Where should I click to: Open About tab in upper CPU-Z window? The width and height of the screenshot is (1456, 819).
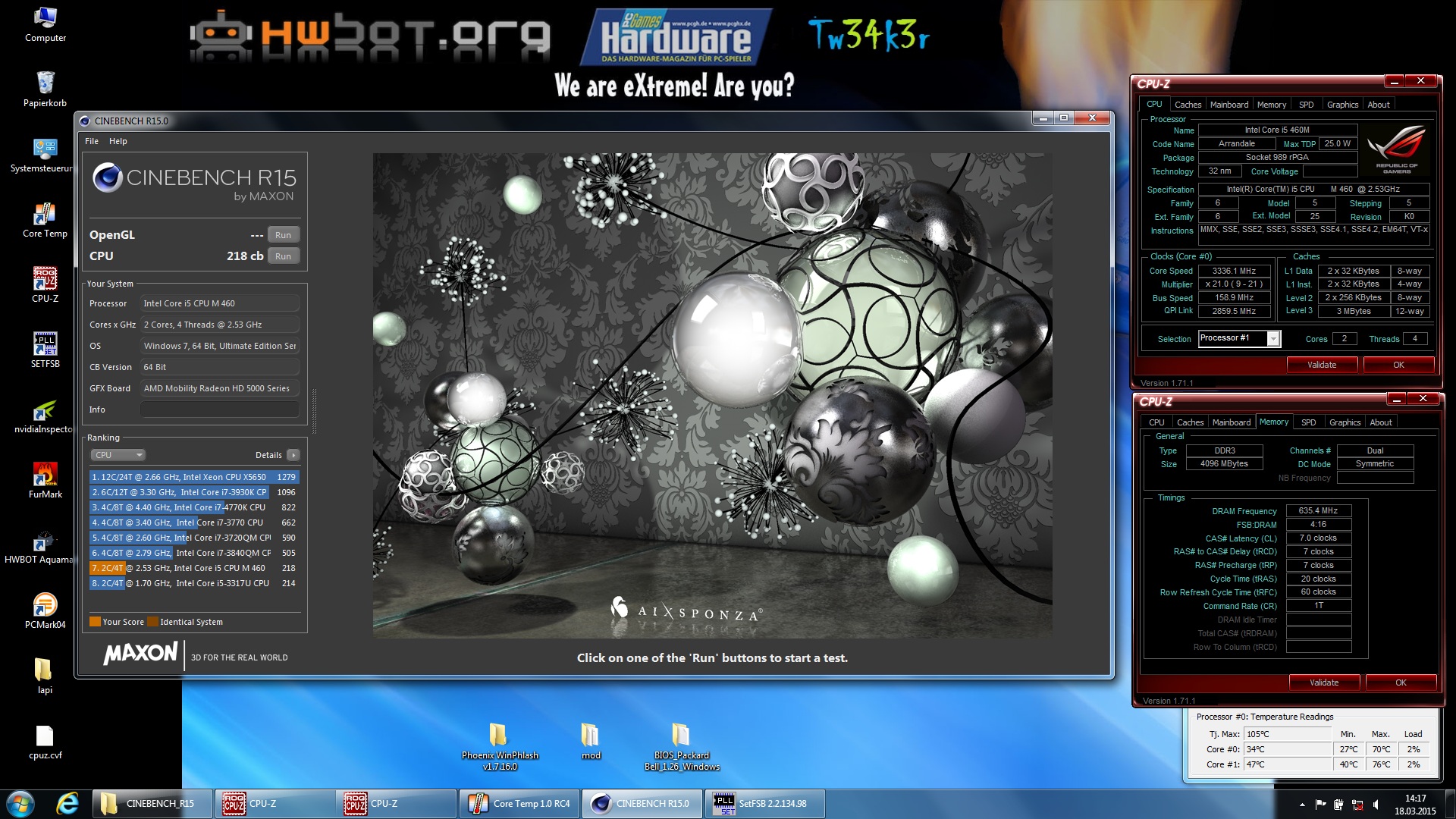1379,105
